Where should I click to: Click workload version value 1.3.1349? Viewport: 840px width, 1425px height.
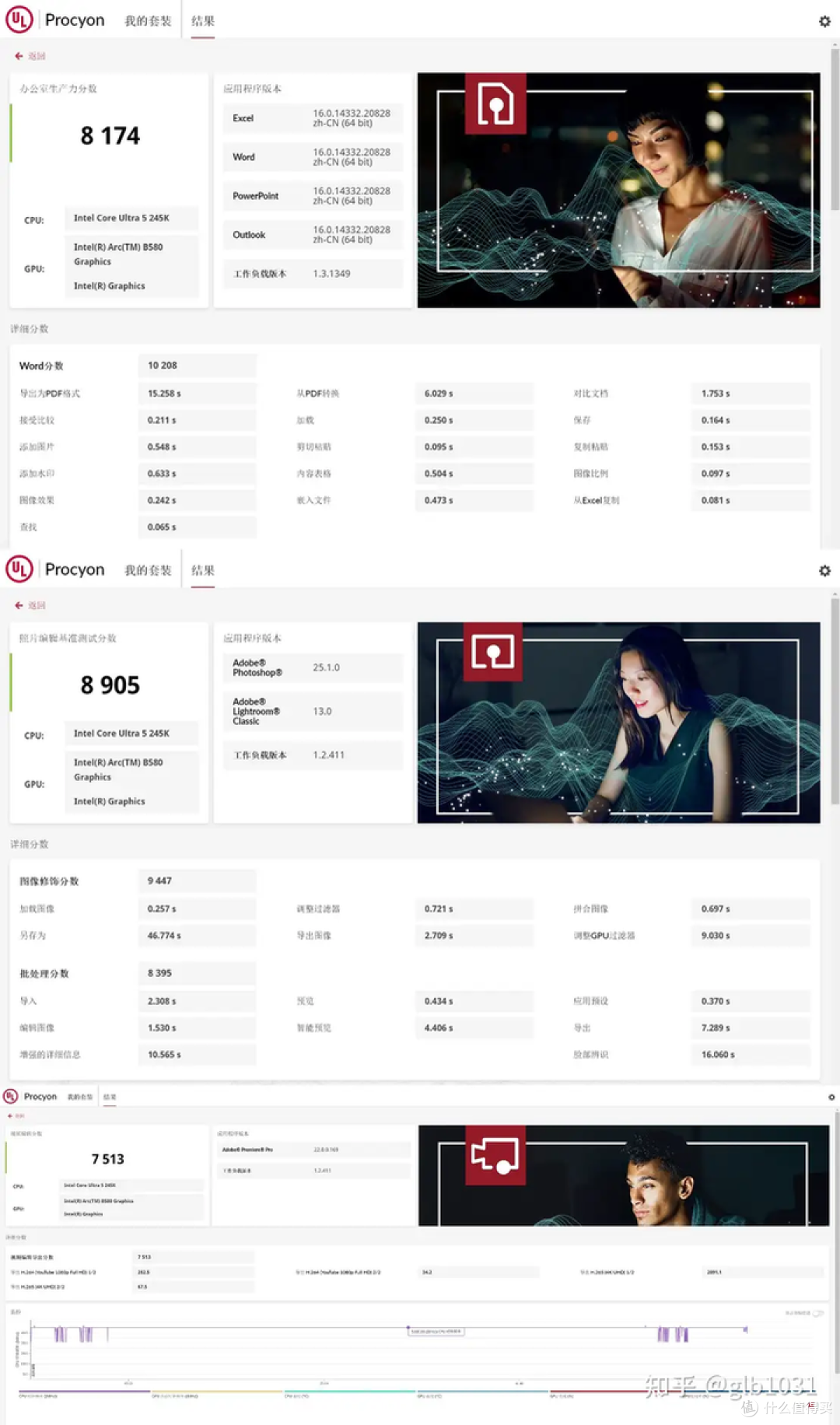click(x=331, y=274)
